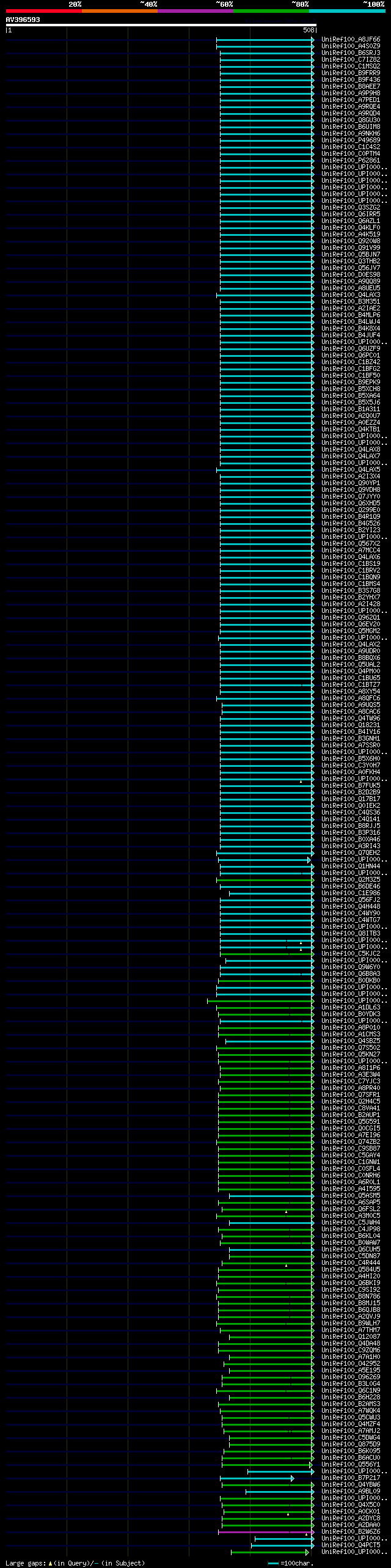Open hit UniRef100_A4S0Z9
The image size is (391, 1568).
tap(351, 46)
